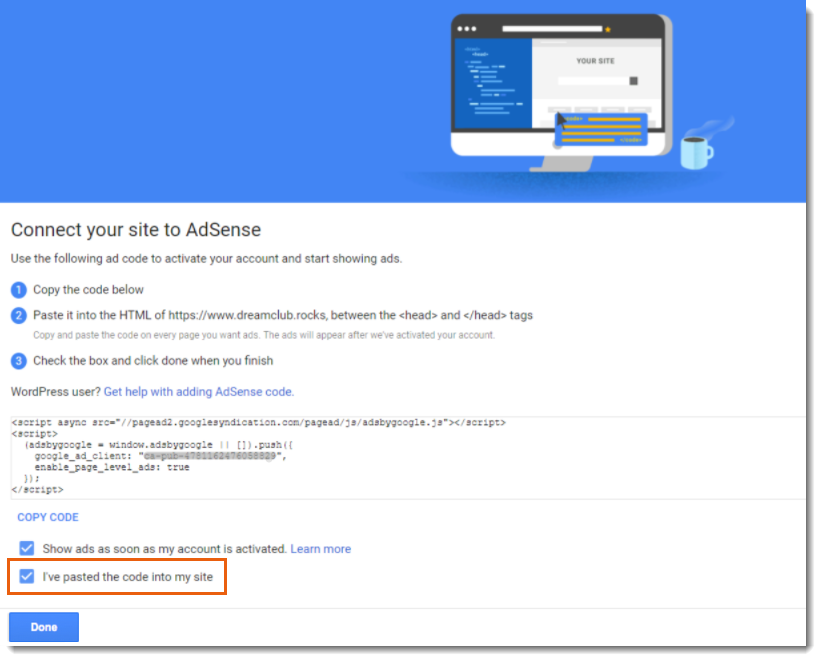Click the 'Connect your site to AdSense' heading

tap(136, 230)
